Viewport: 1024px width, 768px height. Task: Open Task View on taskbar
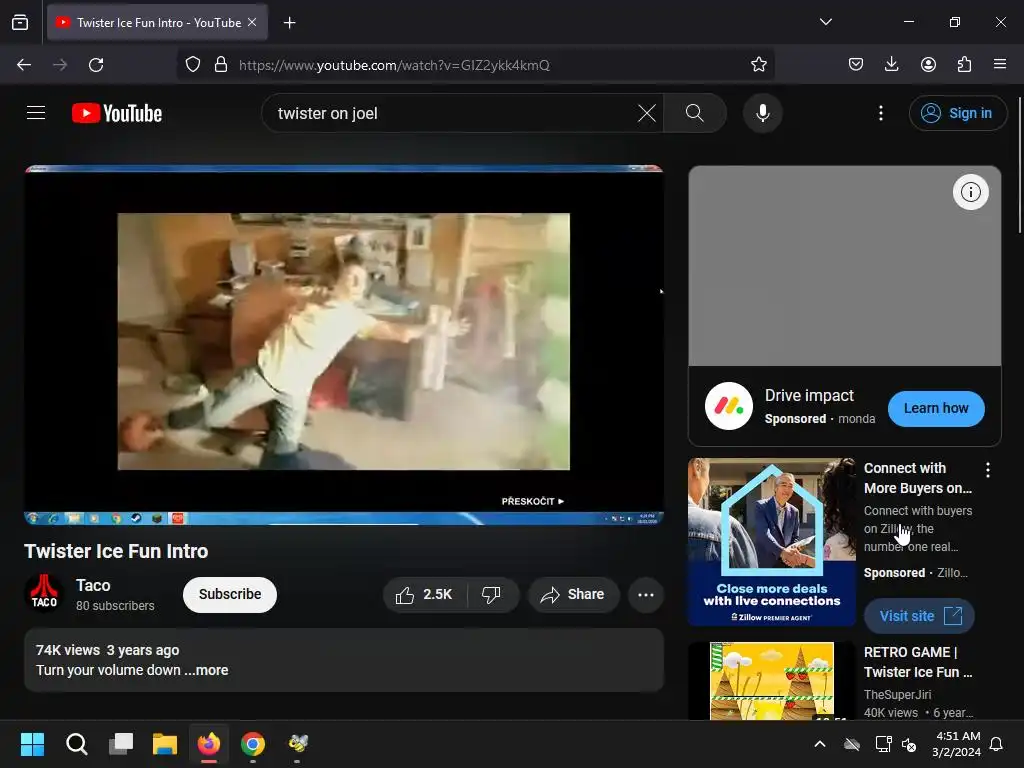[x=121, y=744]
